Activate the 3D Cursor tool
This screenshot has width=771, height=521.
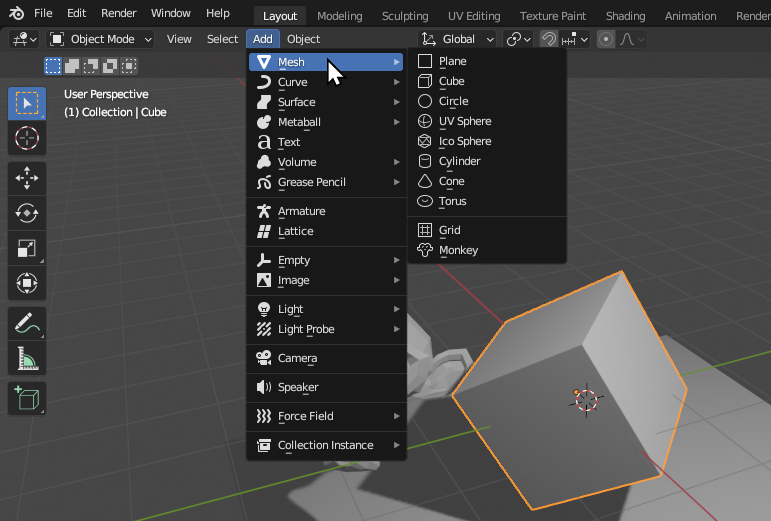[27, 139]
